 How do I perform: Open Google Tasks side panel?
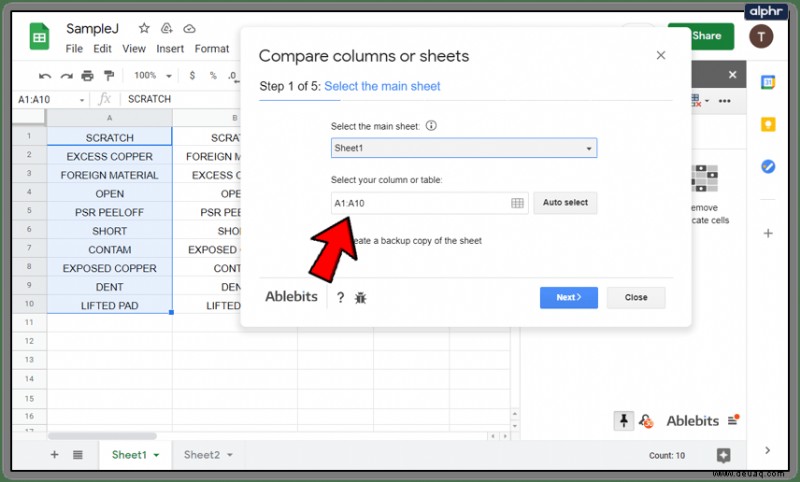tap(768, 166)
